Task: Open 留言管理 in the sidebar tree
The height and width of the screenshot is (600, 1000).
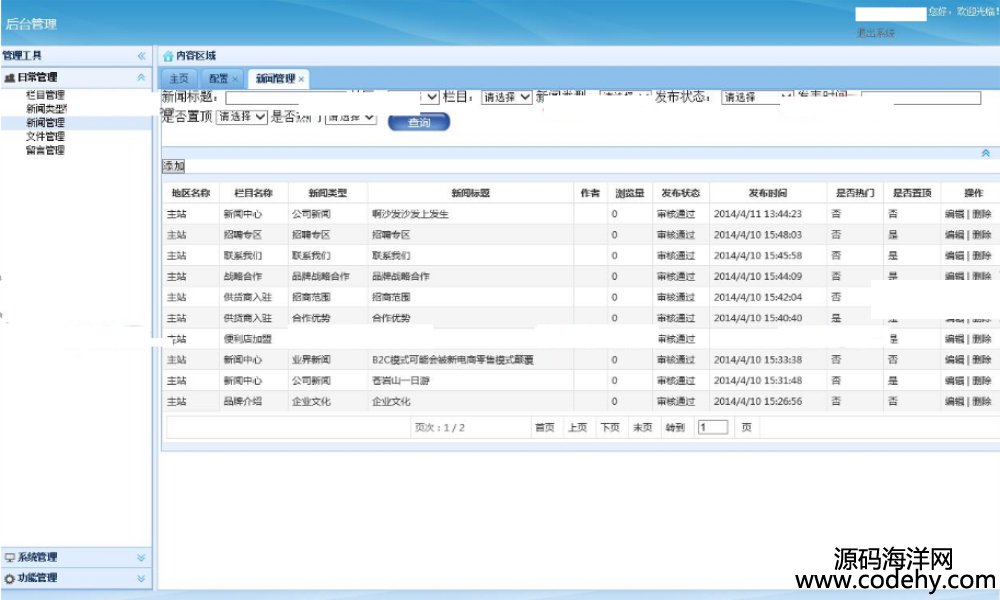Action: [x=45, y=150]
